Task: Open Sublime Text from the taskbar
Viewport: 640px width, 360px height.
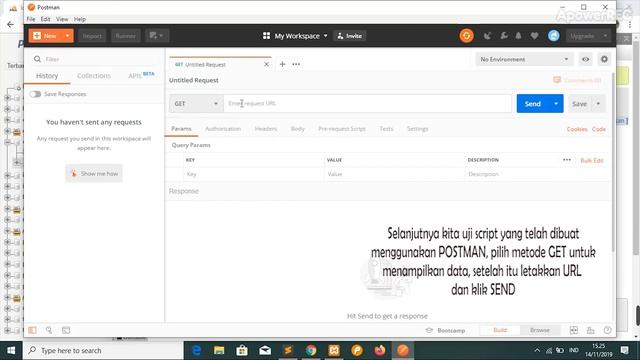Action: pos(288,350)
